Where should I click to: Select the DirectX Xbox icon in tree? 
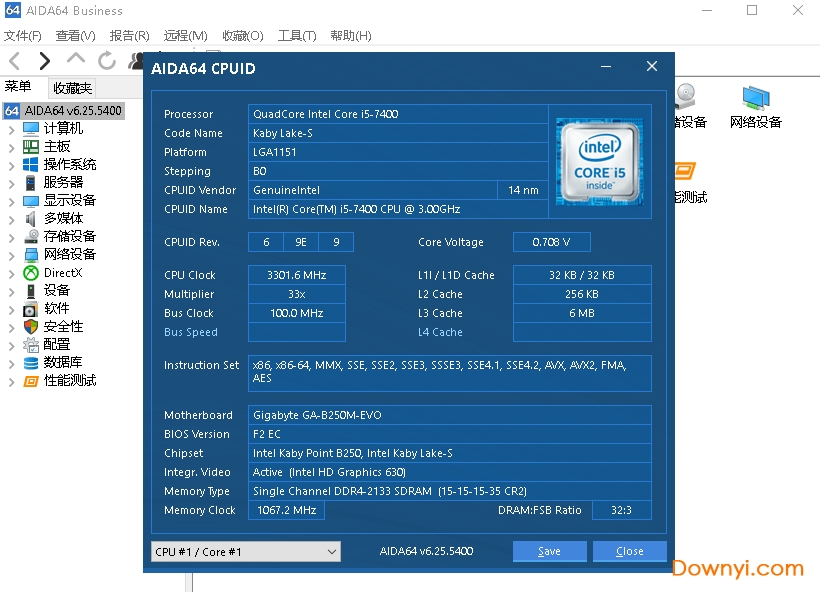[x=31, y=273]
